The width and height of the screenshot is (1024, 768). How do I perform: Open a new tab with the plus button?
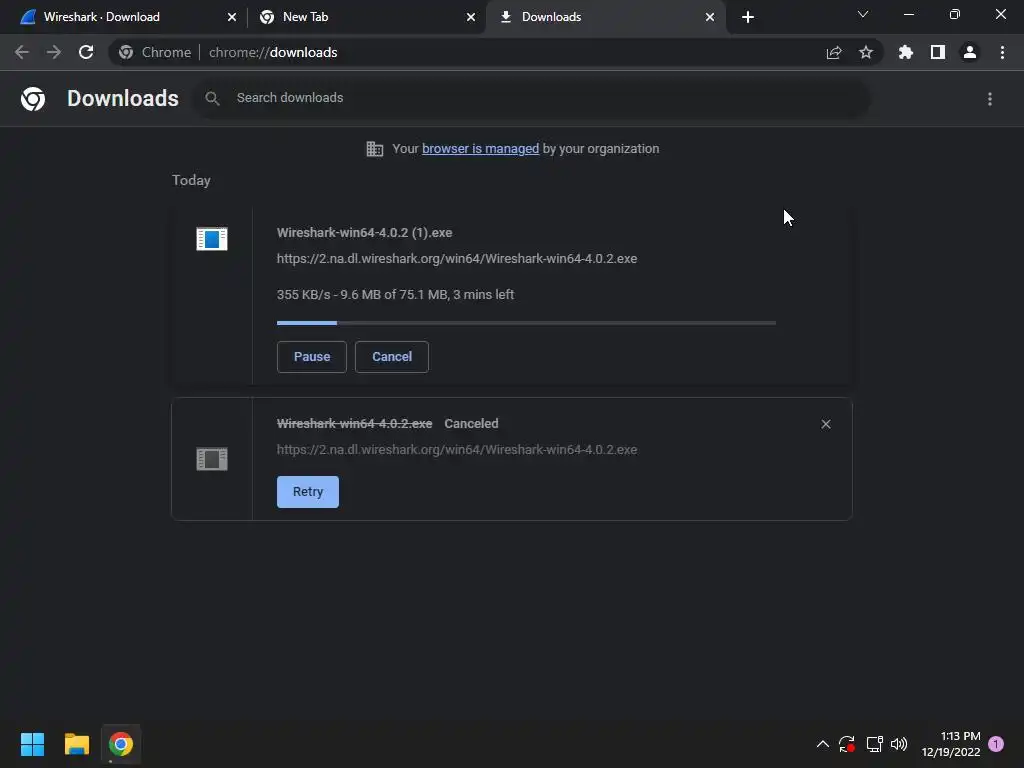tap(748, 17)
